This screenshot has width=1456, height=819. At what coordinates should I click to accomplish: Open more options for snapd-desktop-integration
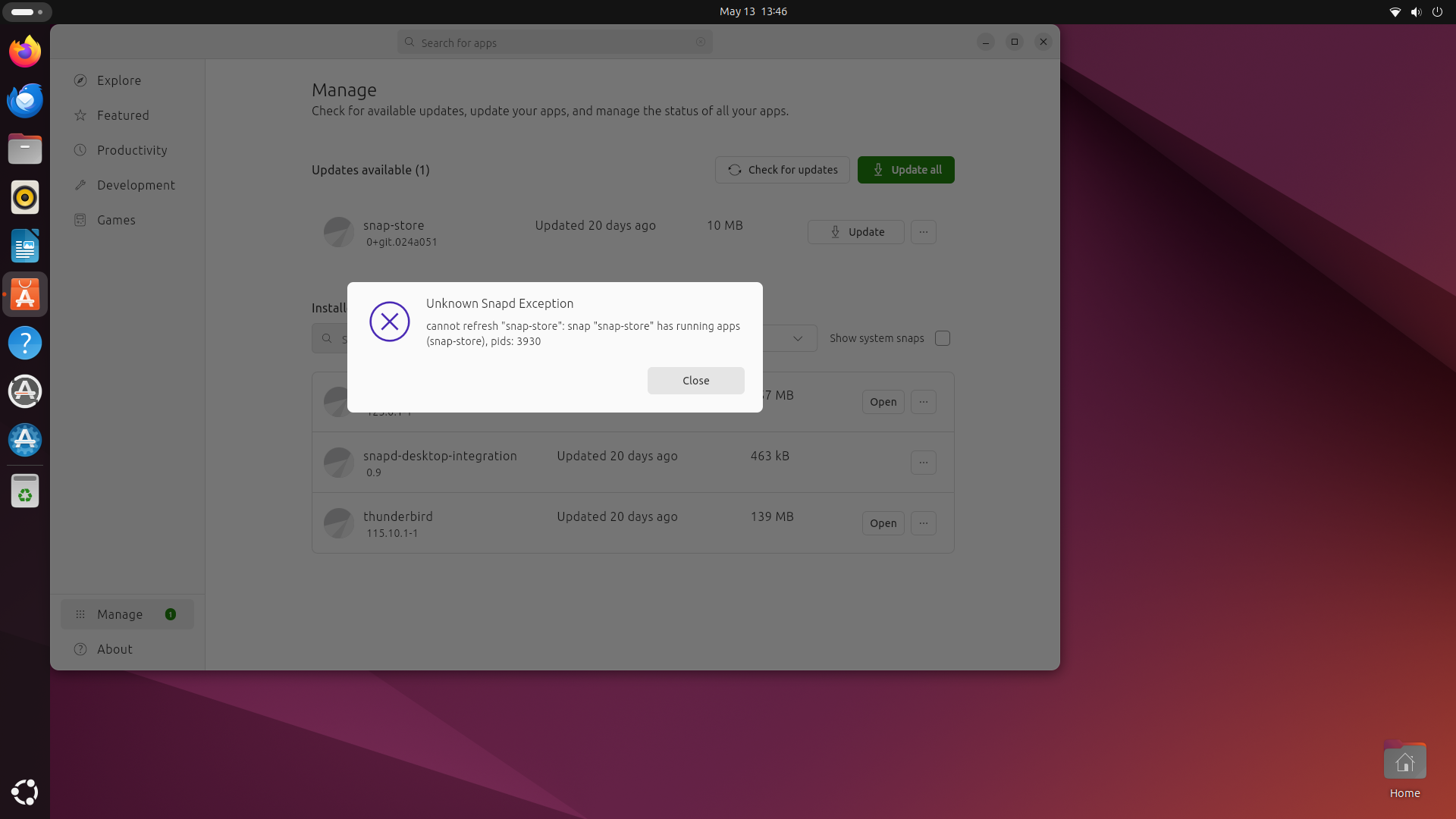[x=923, y=463]
